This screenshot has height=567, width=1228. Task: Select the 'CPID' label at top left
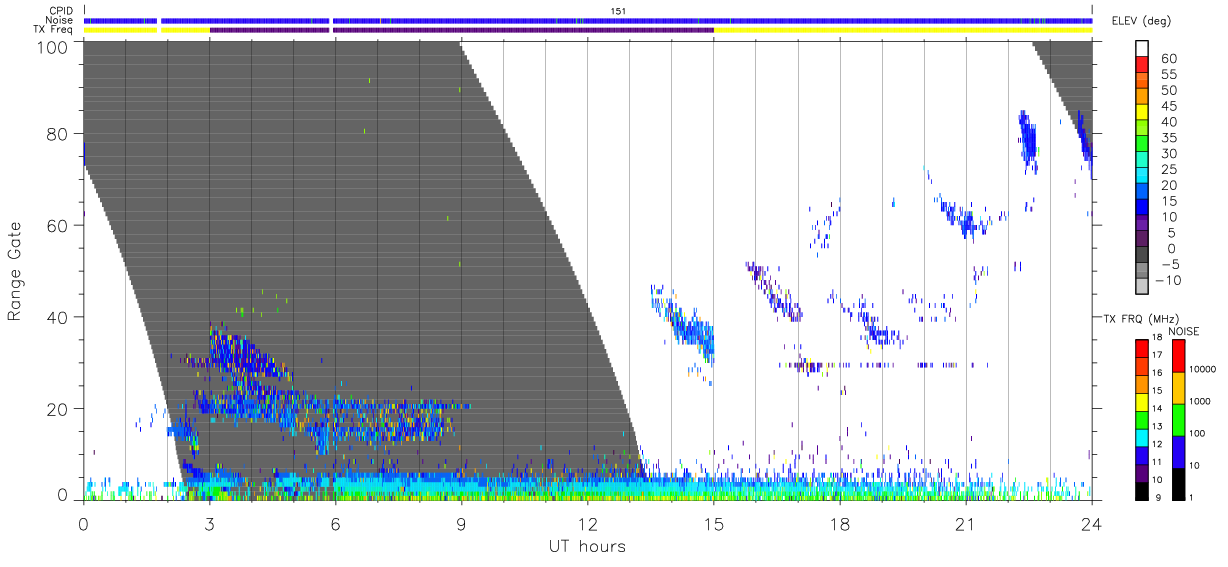click(63, 10)
